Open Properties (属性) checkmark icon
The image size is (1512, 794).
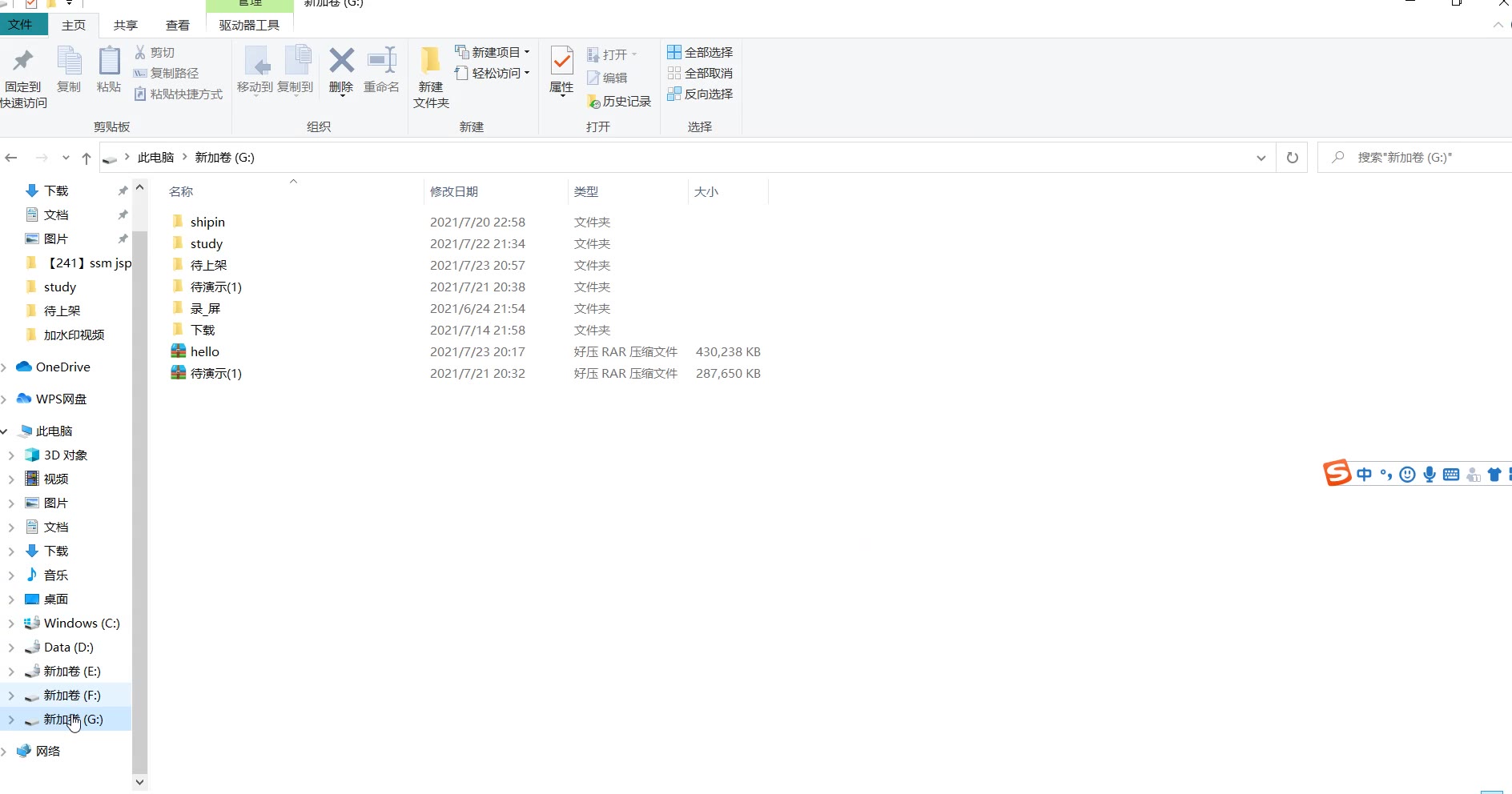[x=561, y=62]
